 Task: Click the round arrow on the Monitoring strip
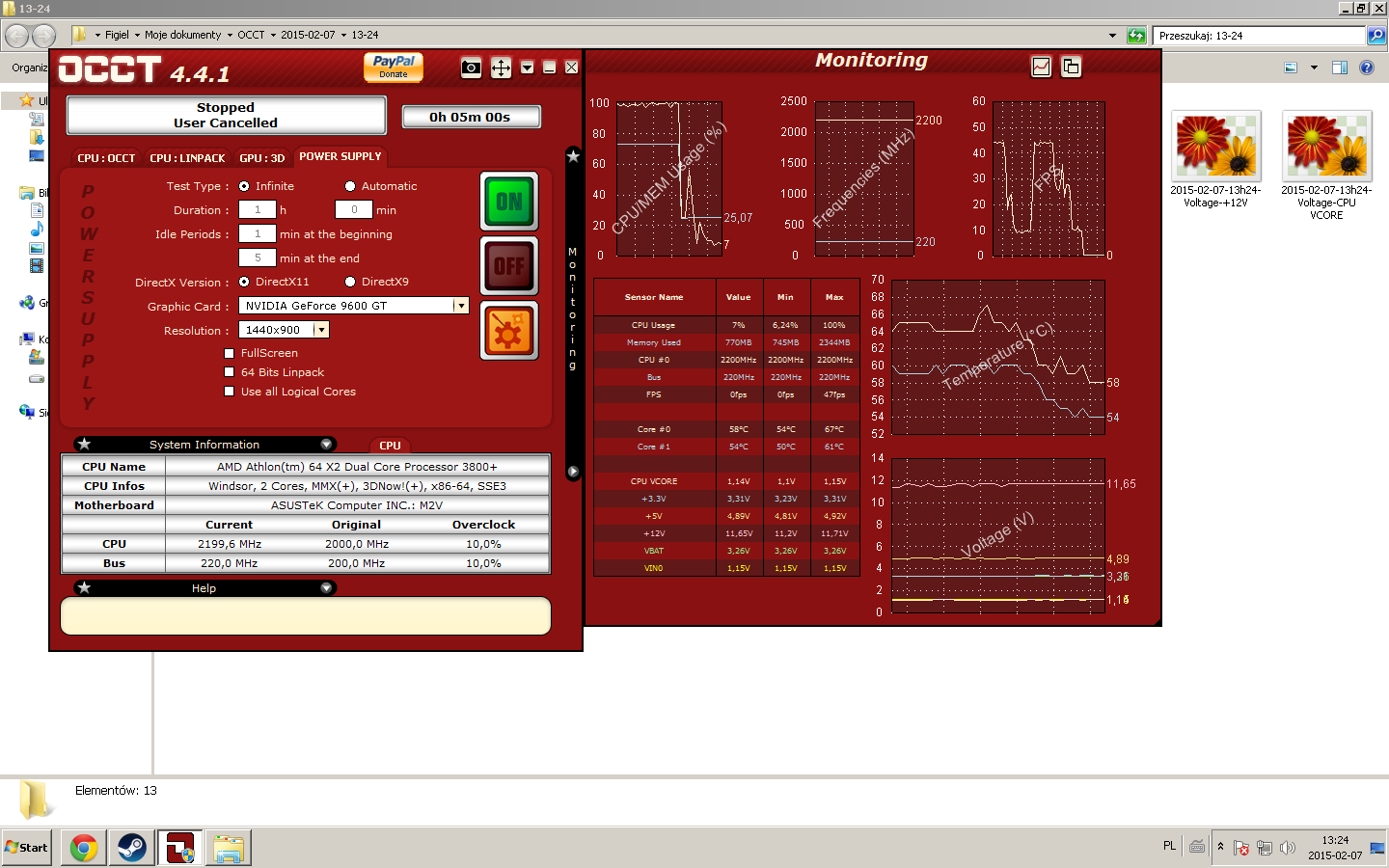click(x=573, y=472)
